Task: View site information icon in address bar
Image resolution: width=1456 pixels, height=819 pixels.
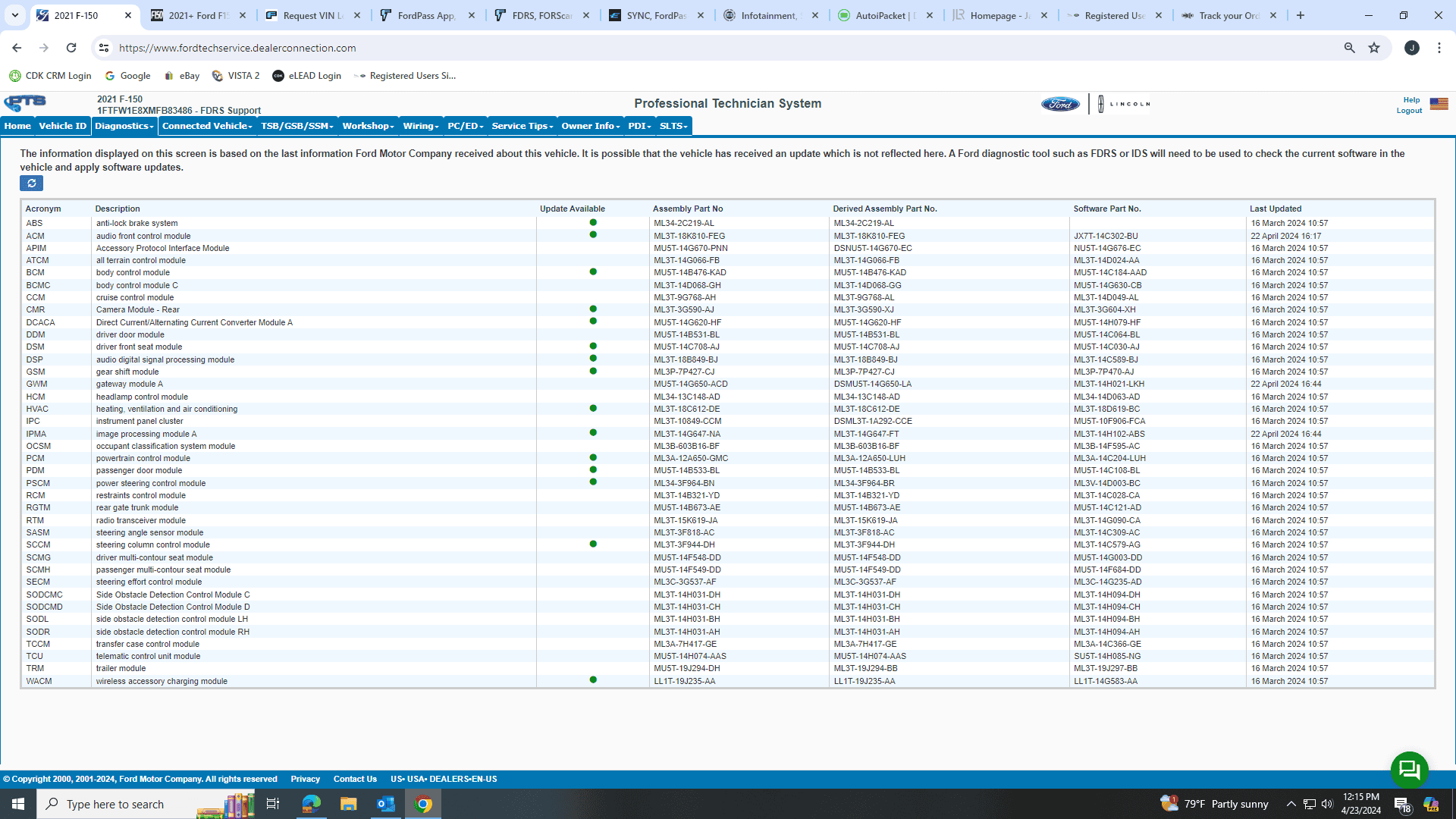Action: coord(104,48)
